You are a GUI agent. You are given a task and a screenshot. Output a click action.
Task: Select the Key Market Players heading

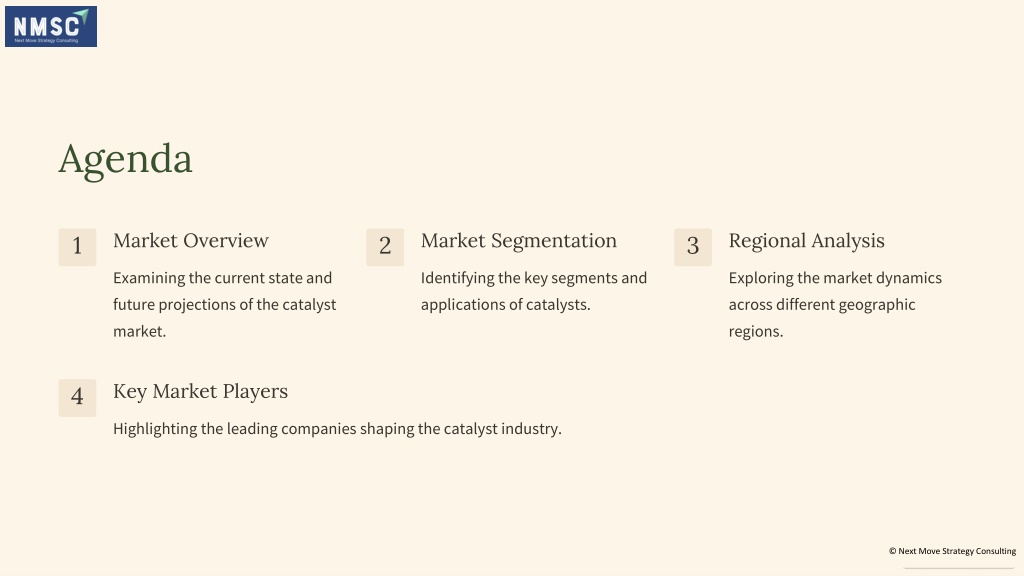[x=200, y=391]
